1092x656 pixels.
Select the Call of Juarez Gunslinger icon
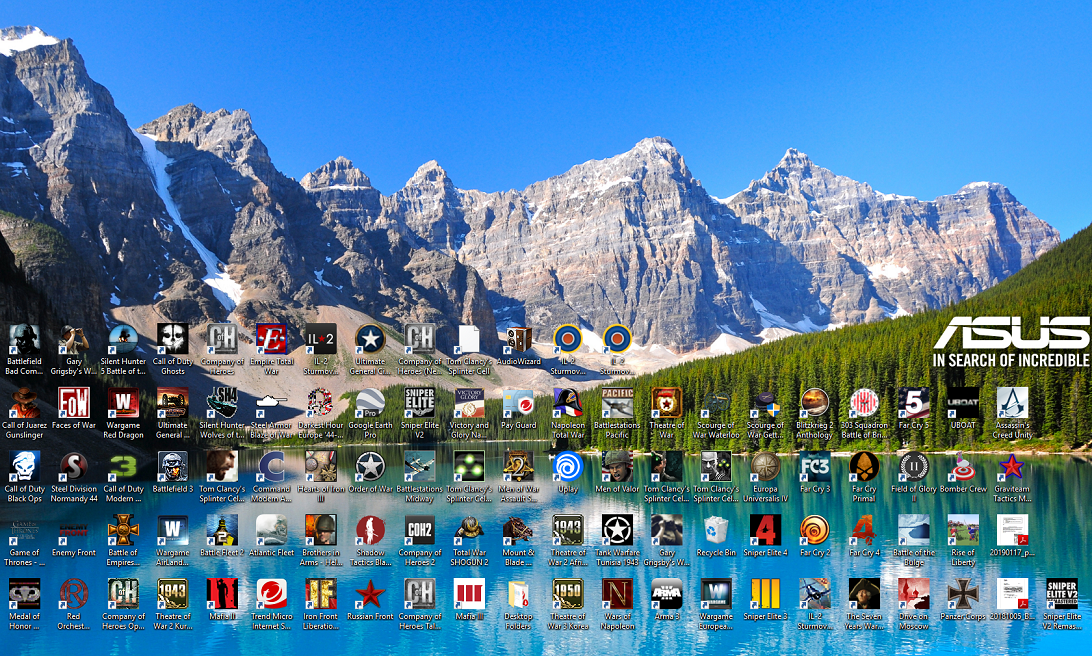click(x=24, y=403)
